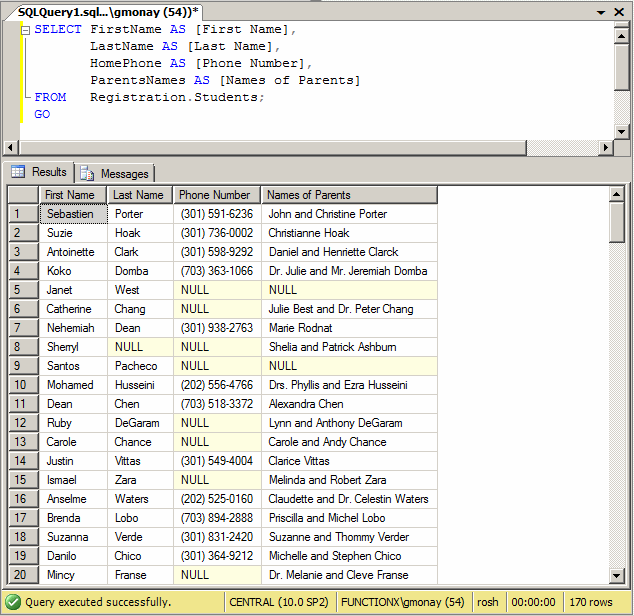Select row 1 via its row header
Viewport: 634px width, 616px height.
(23, 214)
